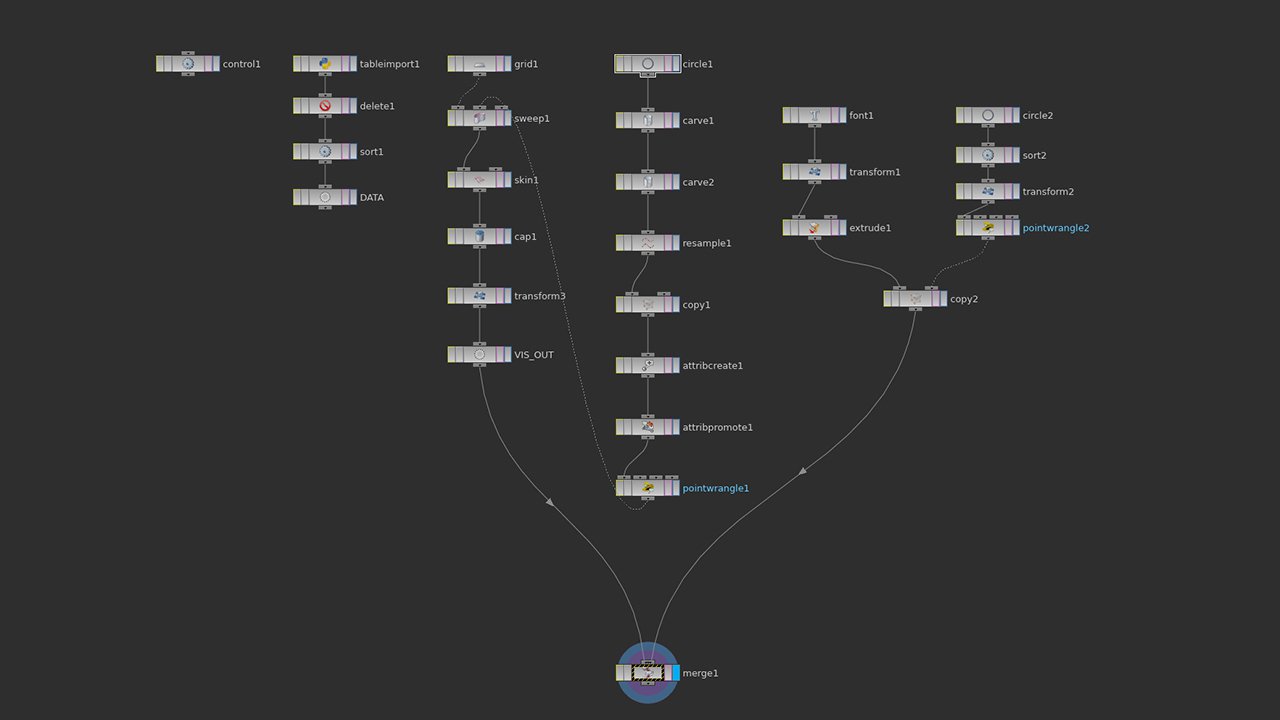
Task: Click the 'transform3' node label
Action: click(x=540, y=297)
